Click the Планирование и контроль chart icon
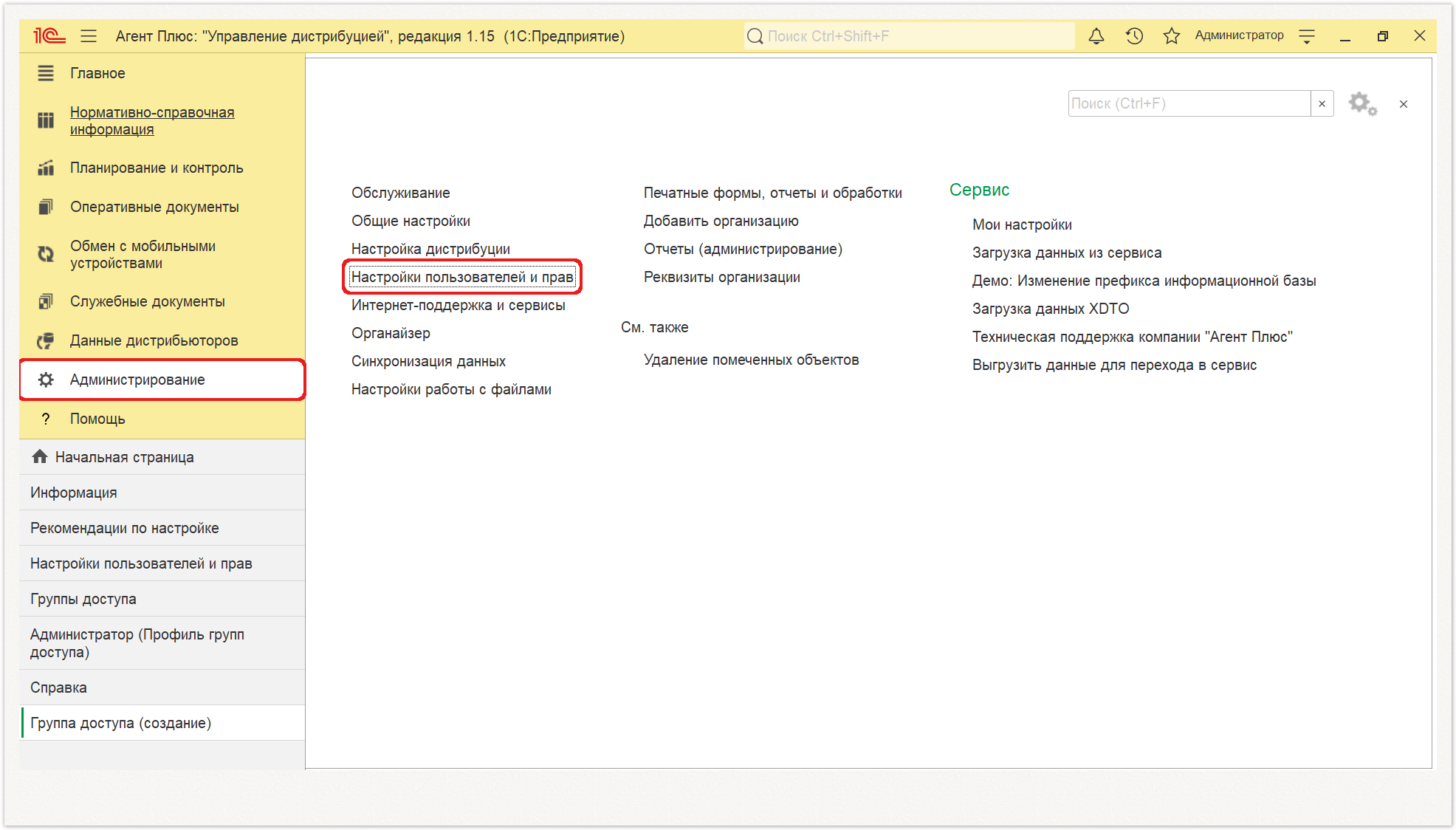Image resolution: width=1456 pixels, height=830 pixels. [46, 168]
